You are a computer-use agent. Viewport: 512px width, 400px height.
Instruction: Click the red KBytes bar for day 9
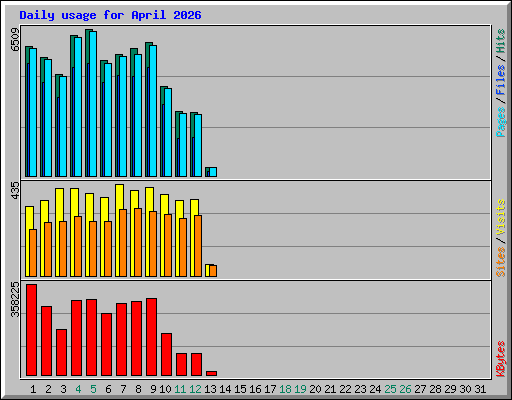(151, 337)
